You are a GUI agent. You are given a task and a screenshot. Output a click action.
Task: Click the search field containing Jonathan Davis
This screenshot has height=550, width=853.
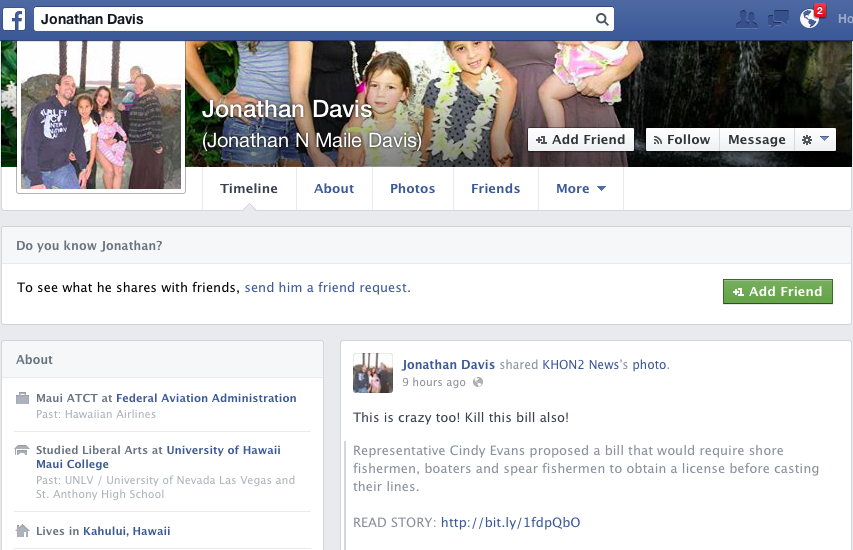click(310, 19)
